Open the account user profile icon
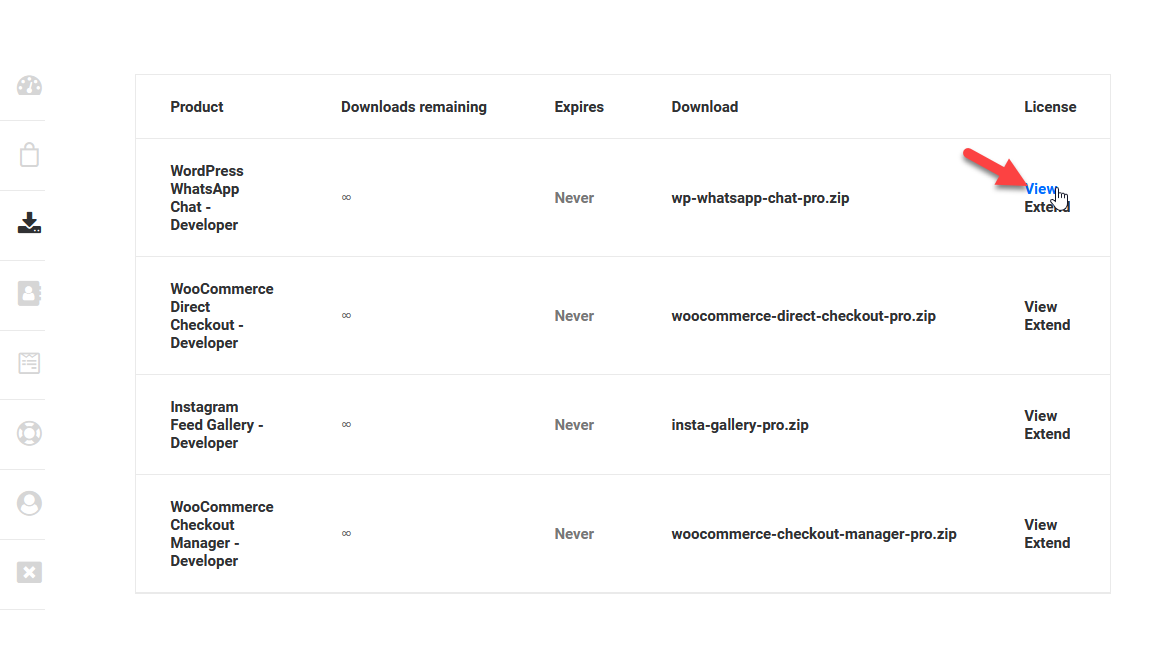 29,503
